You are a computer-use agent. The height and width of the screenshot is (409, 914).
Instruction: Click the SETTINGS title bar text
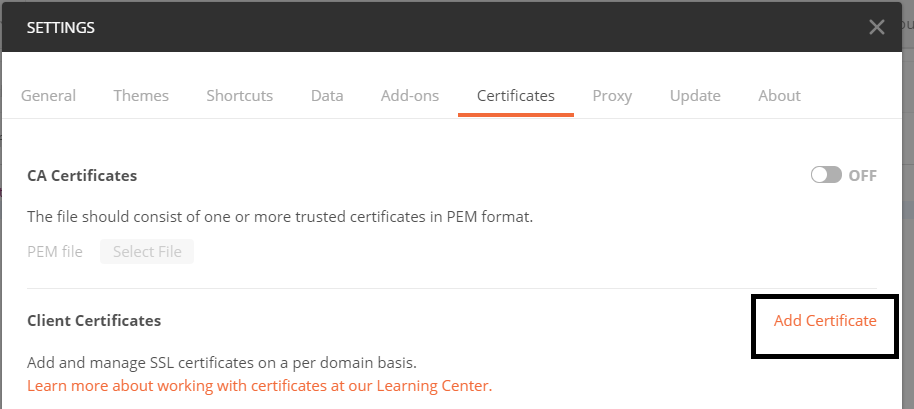(x=61, y=28)
